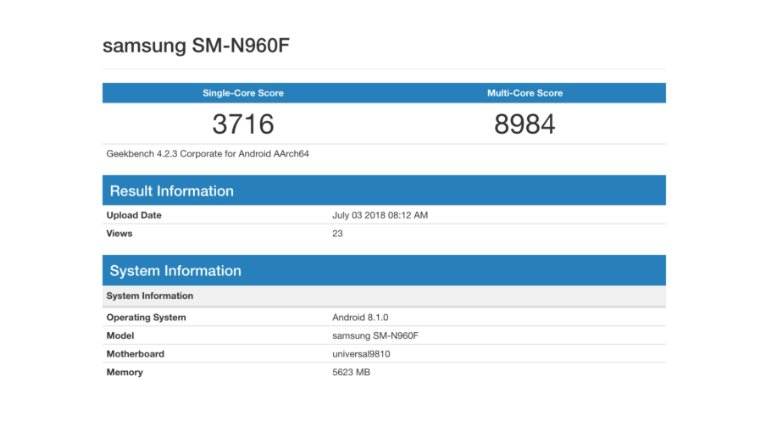Select the Geekbench 4.2.3 Corporate version line
The width and height of the screenshot is (770, 434).
(208, 154)
